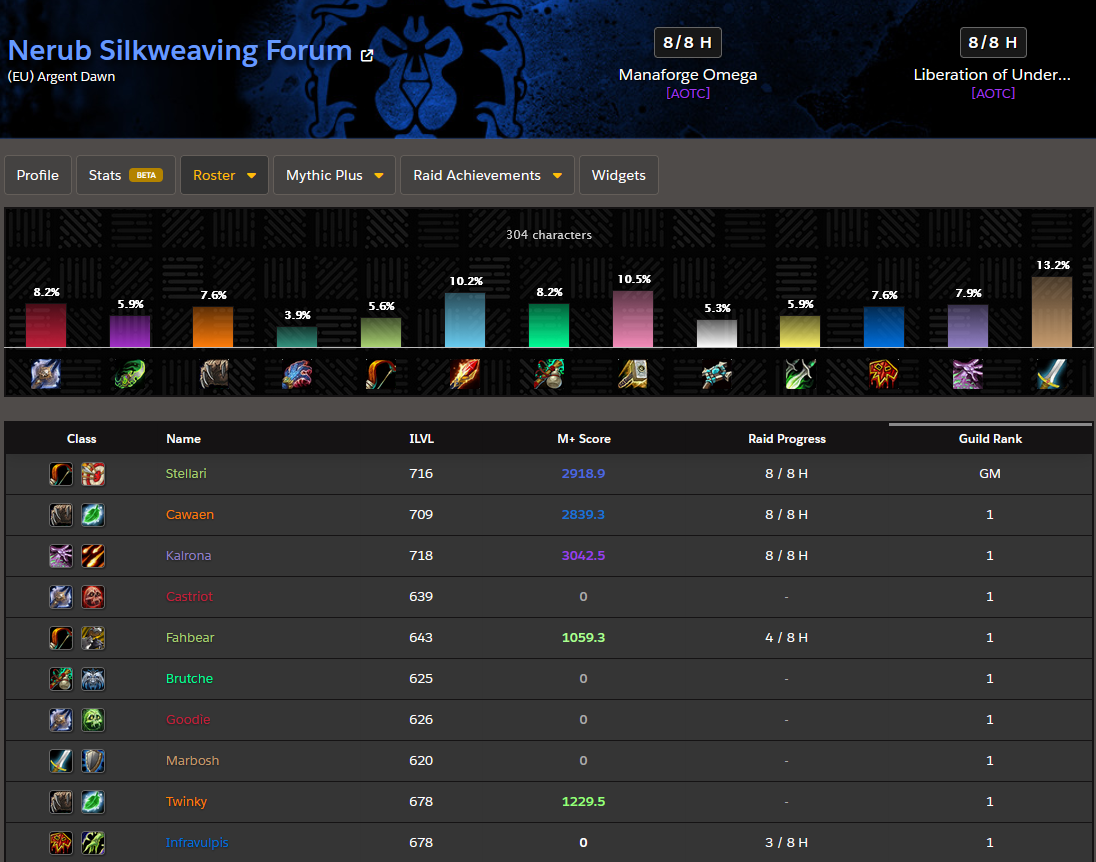Click Stellari's hunter class icon
This screenshot has width=1096, height=862.
point(61,474)
